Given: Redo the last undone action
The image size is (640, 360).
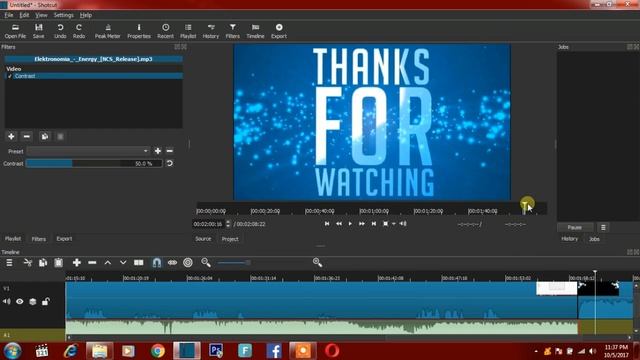Looking at the screenshot, I should tap(79, 31).
